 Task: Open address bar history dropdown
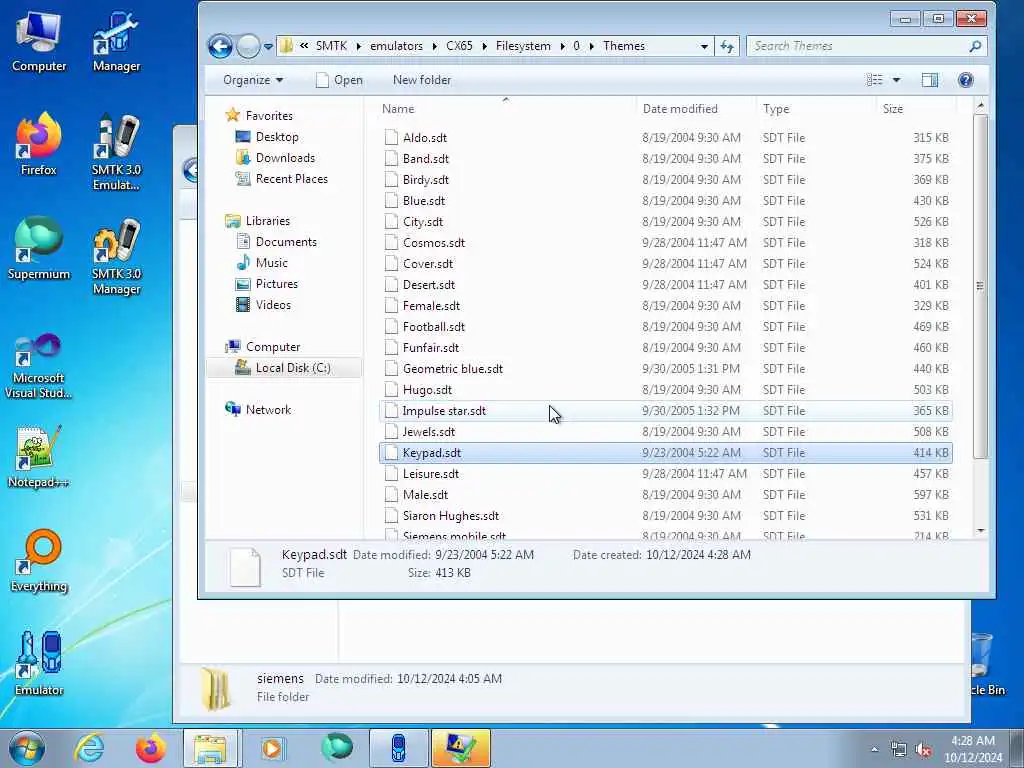tap(703, 46)
